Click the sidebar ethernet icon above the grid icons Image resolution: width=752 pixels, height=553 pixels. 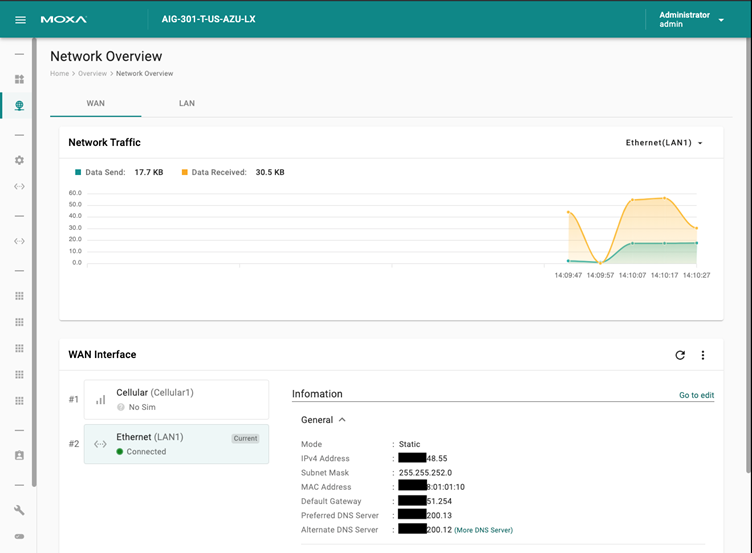(19, 241)
